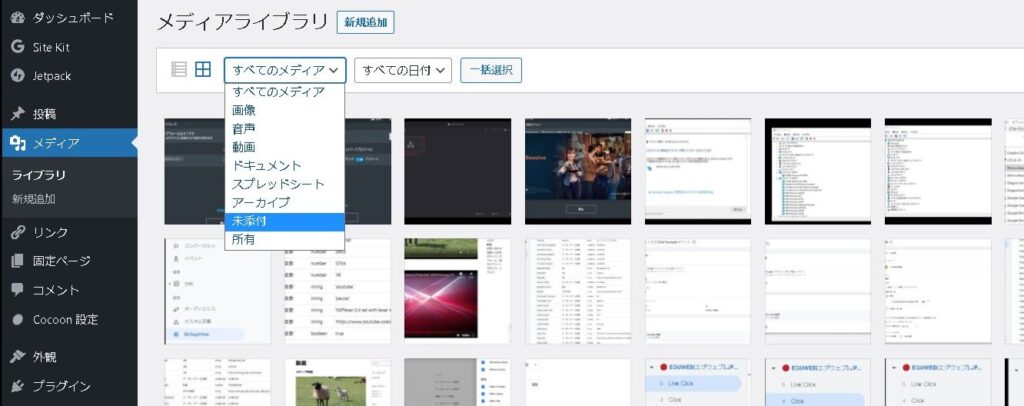Open the ライブラリ submenu link

(x=39, y=175)
